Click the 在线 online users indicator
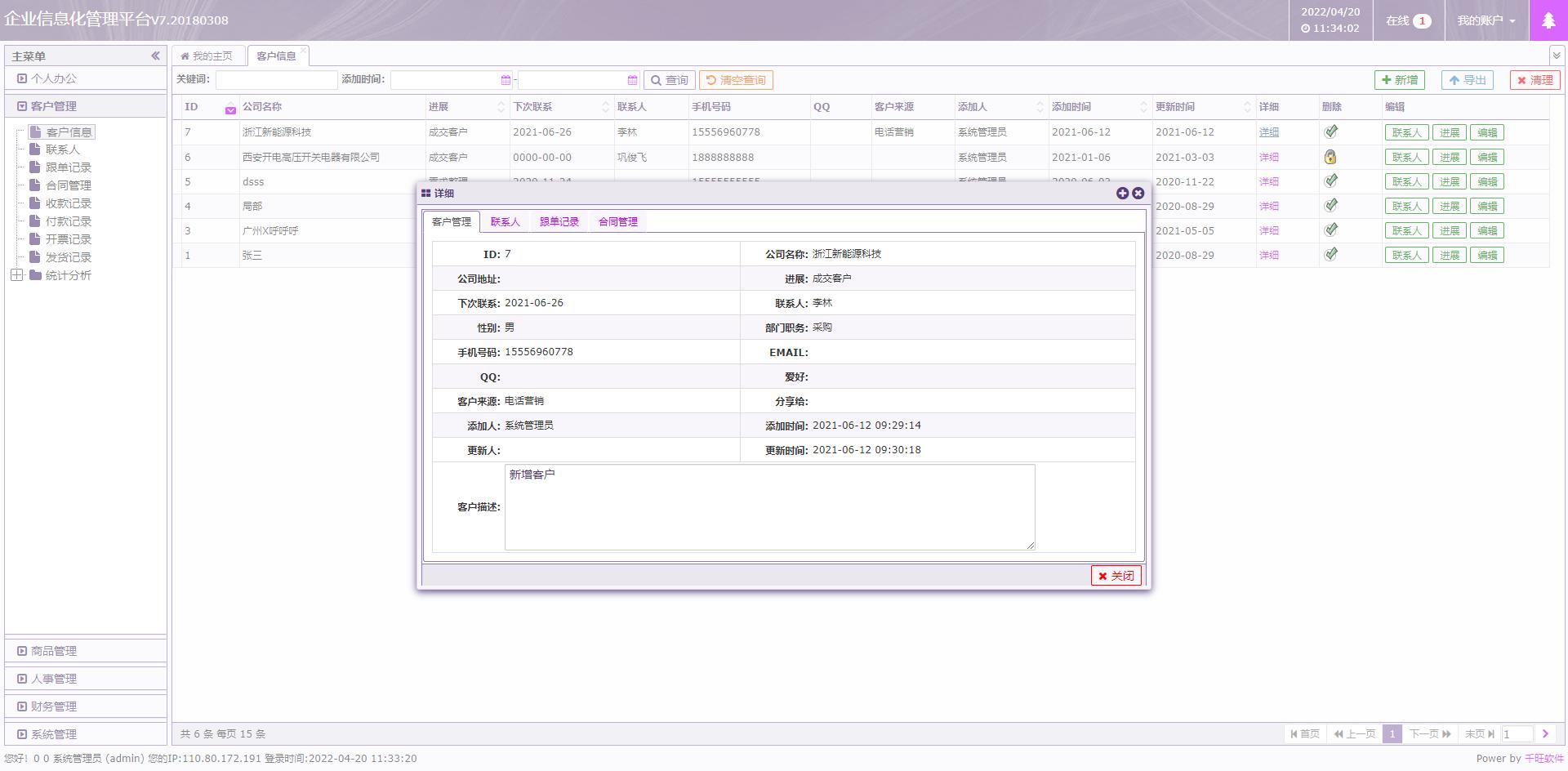Image resolution: width=1568 pixels, height=771 pixels. [x=1409, y=20]
